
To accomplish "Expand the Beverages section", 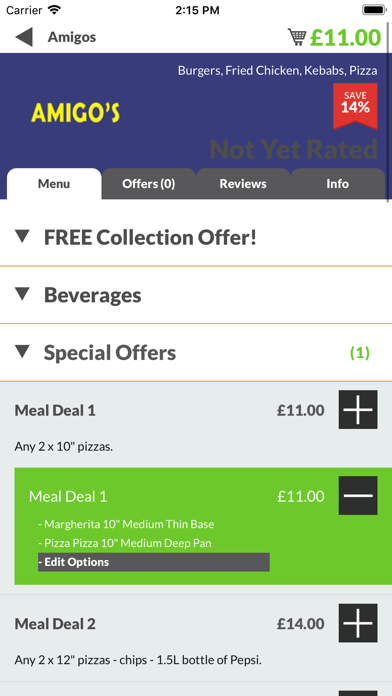I will pos(196,295).
